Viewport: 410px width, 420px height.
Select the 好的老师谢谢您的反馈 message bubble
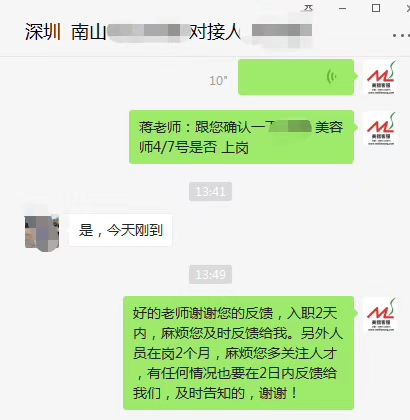pos(239,353)
